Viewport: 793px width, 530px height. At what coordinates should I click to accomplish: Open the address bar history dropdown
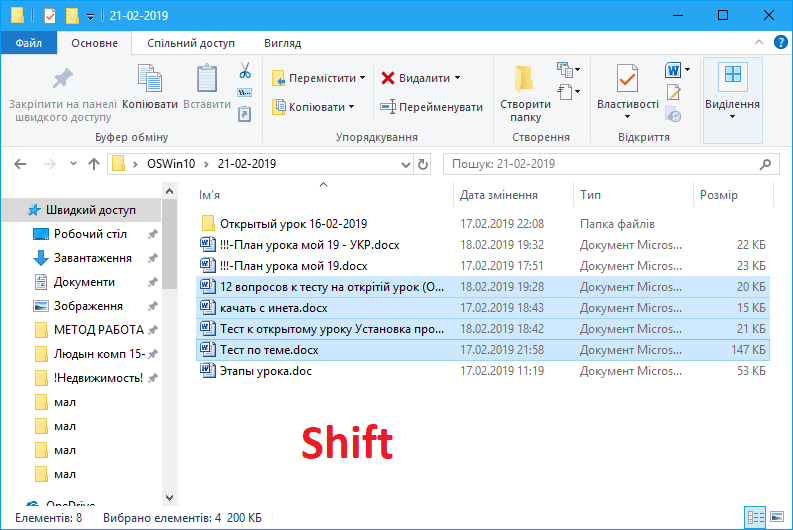coord(406,164)
